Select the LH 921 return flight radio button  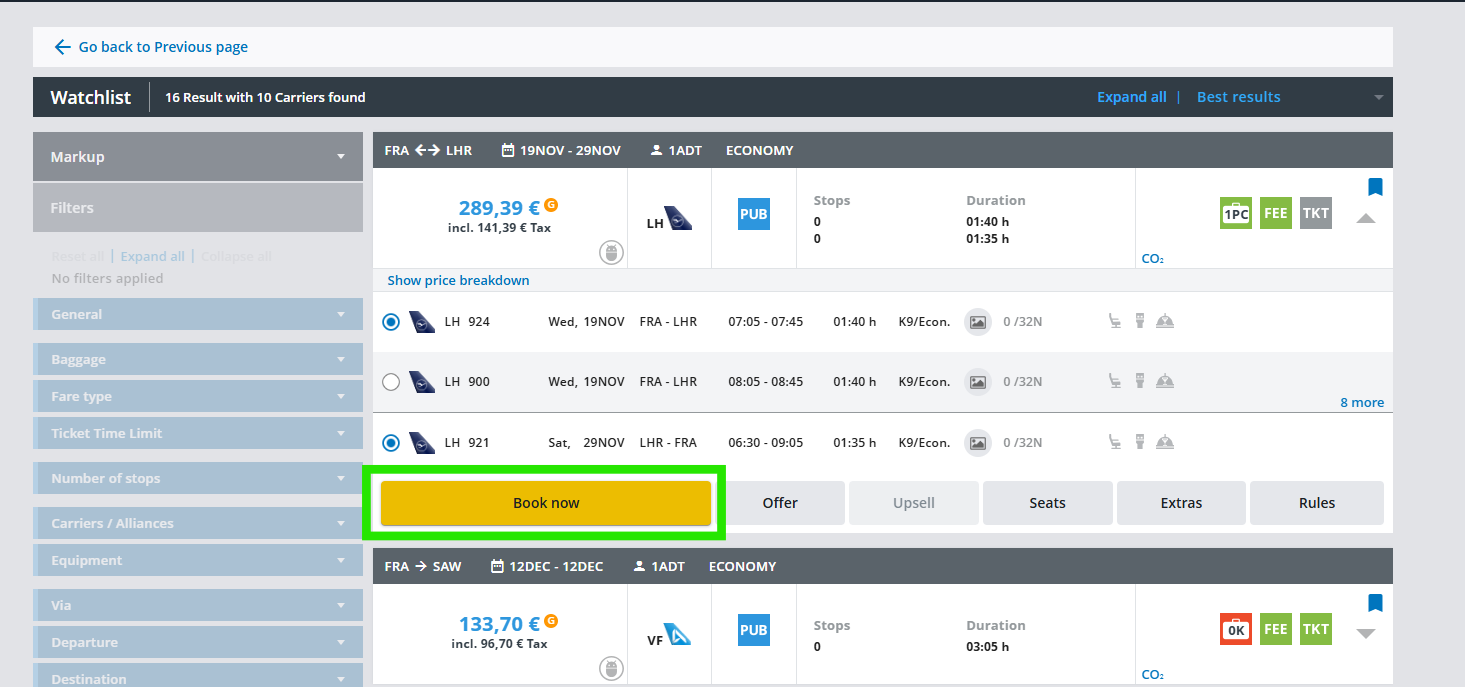(x=391, y=442)
